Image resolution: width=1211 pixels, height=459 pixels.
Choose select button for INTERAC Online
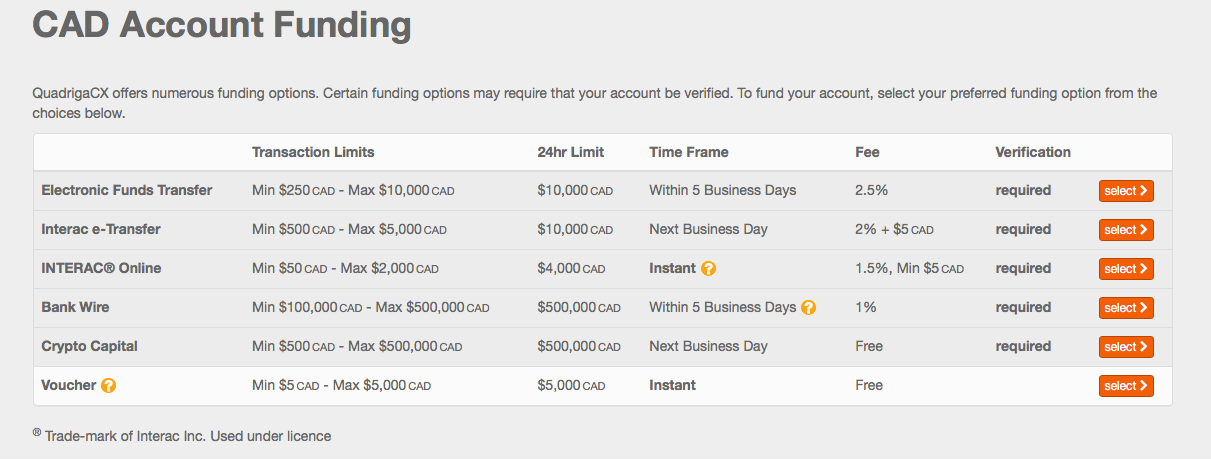(1126, 269)
